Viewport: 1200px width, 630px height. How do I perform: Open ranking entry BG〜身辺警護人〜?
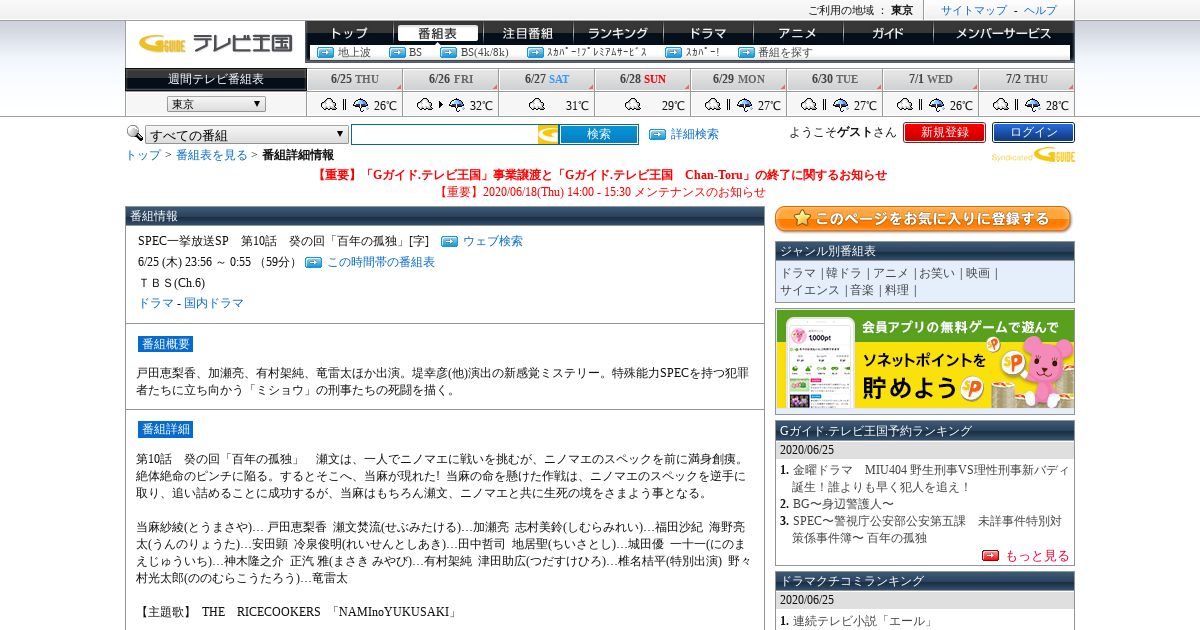click(843, 504)
